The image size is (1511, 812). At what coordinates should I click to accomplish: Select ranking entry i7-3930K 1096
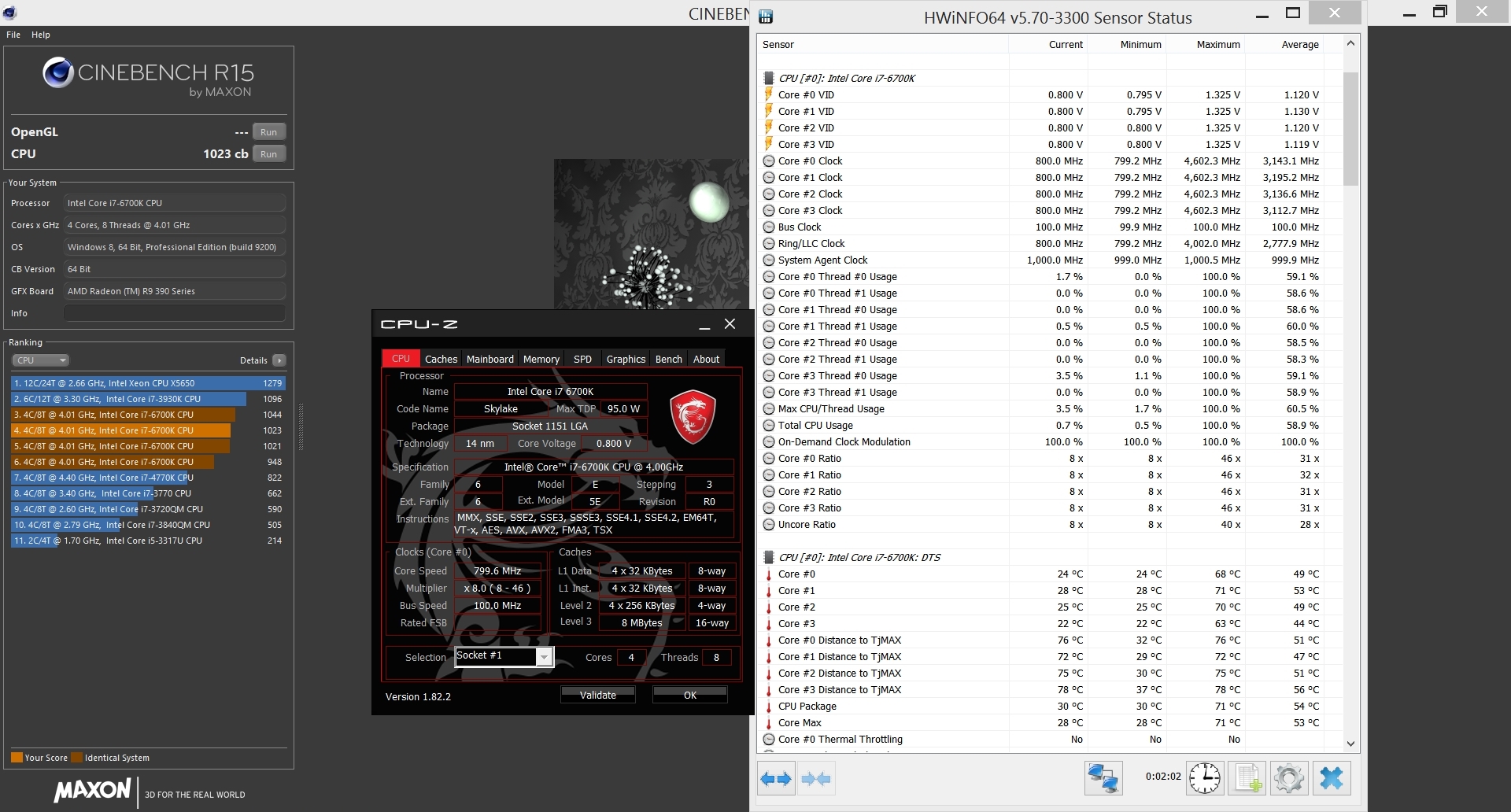(148, 399)
